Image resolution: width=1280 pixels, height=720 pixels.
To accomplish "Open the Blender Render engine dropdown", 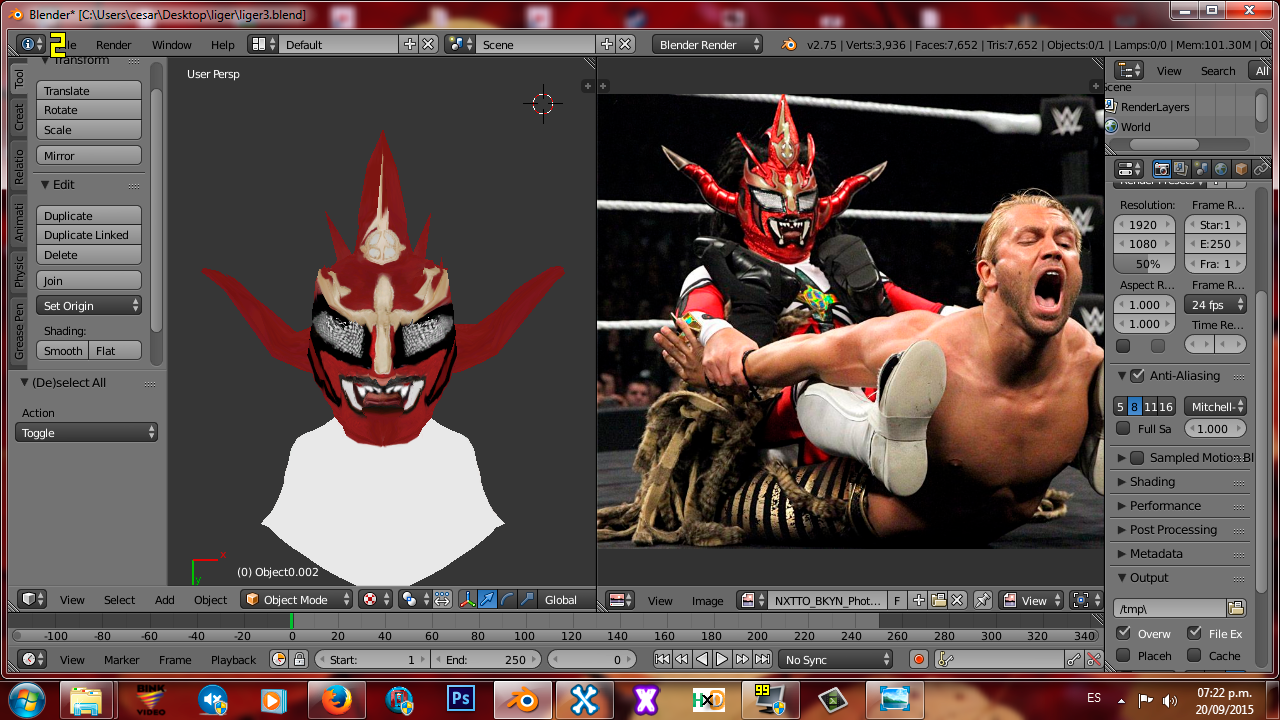I will coord(707,44).
